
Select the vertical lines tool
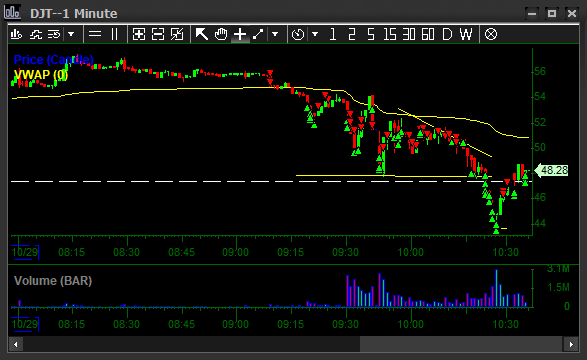pos(115,34)
